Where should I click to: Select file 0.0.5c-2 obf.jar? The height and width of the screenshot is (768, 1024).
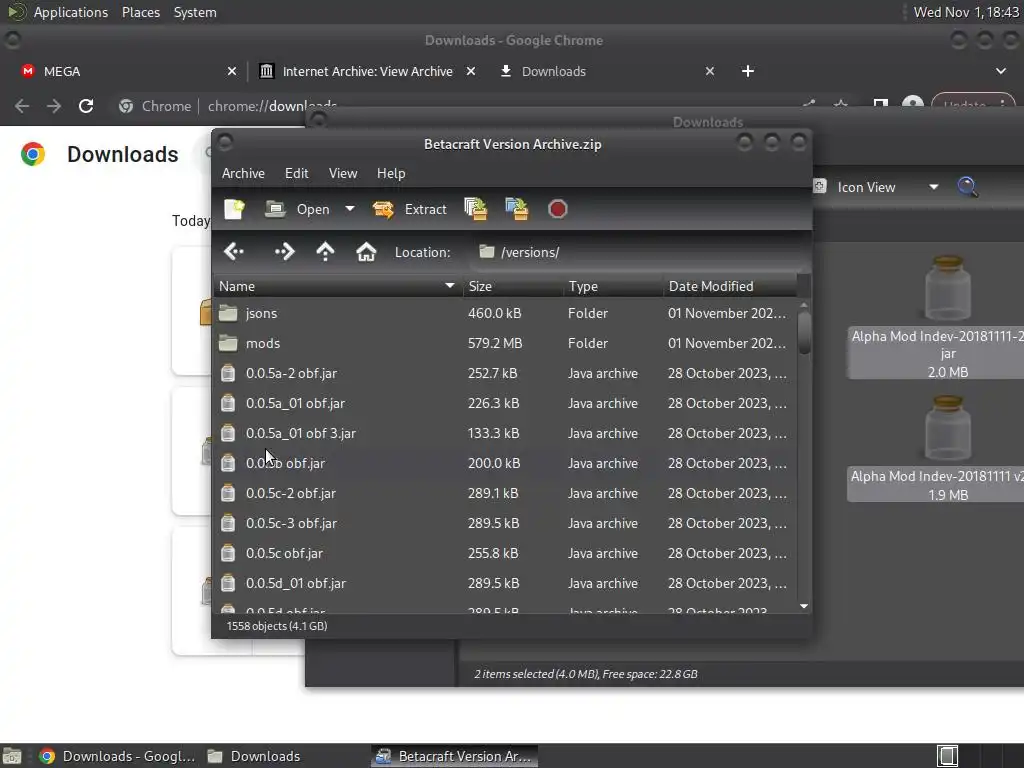pos(505,494)
